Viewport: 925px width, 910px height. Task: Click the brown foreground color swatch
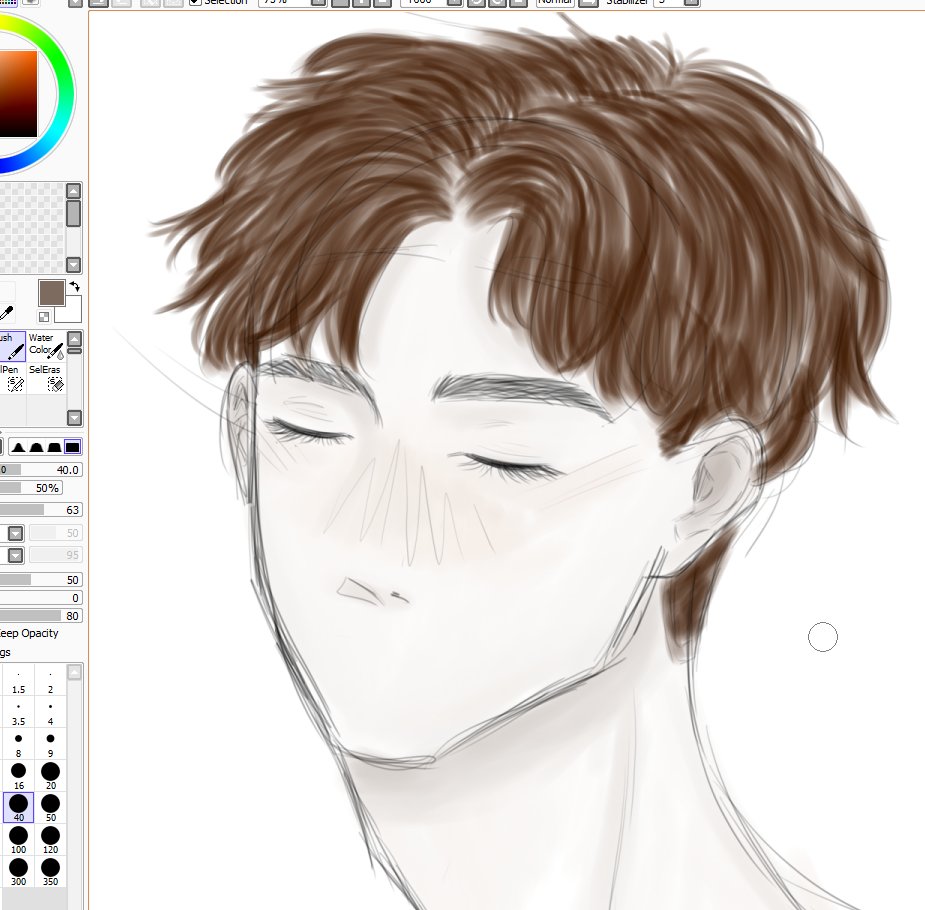[51, 293]
